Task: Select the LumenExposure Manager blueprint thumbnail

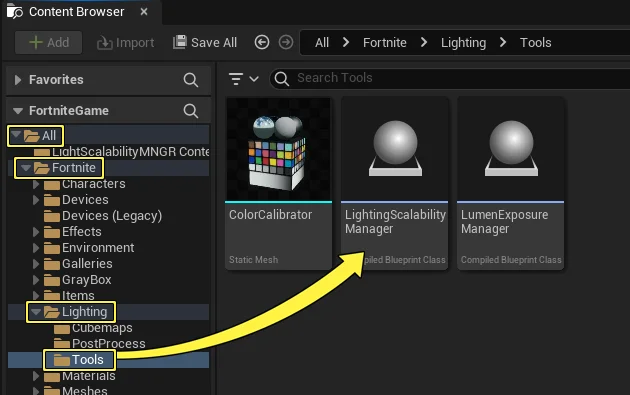Action: (510, 150)
